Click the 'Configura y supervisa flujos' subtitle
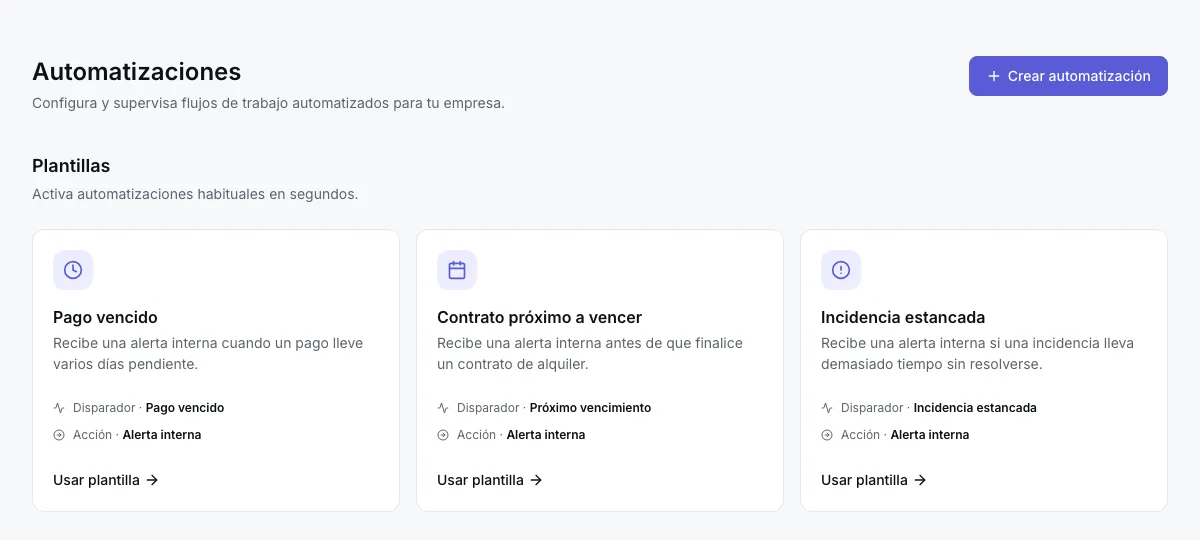1200x540 pixels. [x=268, y=103]
